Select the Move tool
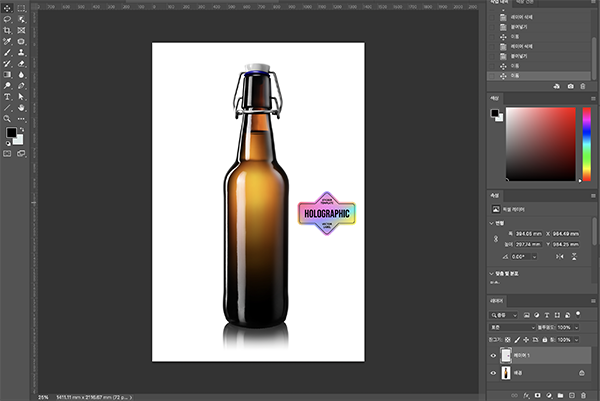Viewport: 600px width, 401px height. click(8, 7)
